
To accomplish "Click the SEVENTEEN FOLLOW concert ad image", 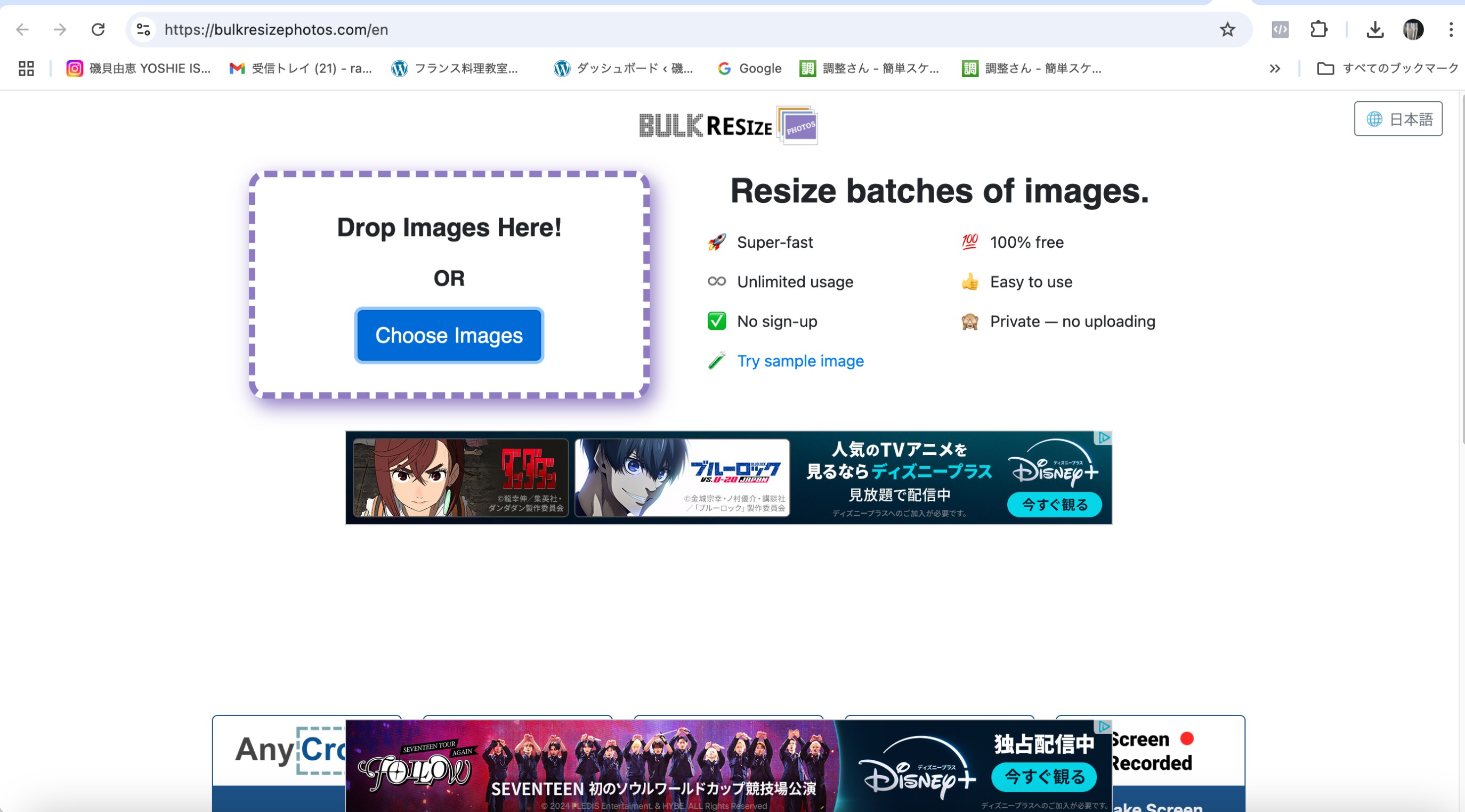I will (x=592, y=767).
